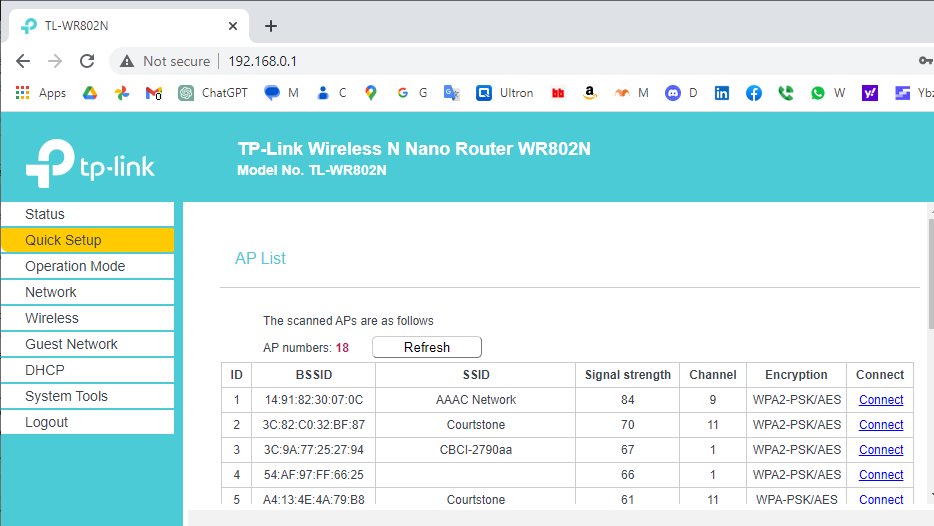Open the person icon C bookmark
The height and width of the screenshot is (526, 934).
click(x=332, y=93)
